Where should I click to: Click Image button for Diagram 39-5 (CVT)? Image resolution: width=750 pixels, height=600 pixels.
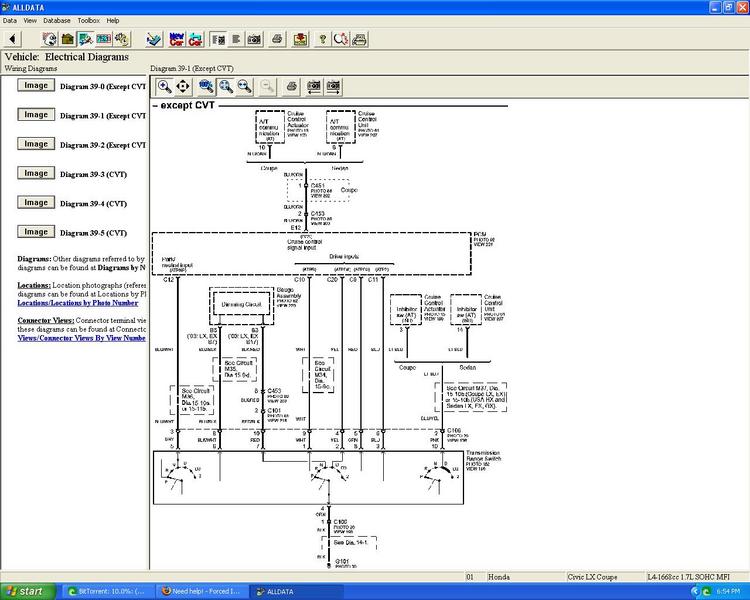(36, 232)
